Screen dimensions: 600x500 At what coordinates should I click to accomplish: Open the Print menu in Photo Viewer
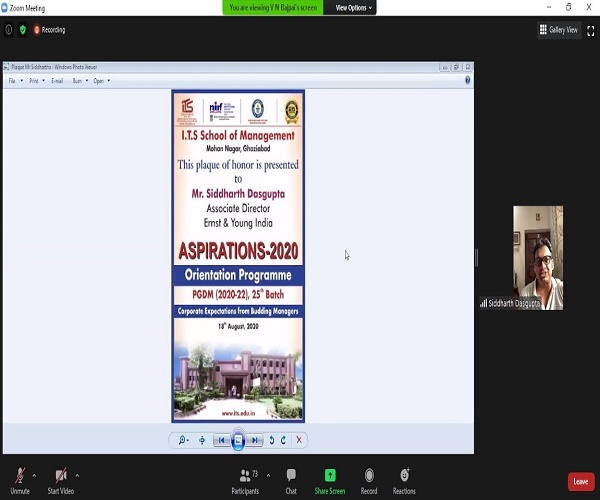(34, 81)
